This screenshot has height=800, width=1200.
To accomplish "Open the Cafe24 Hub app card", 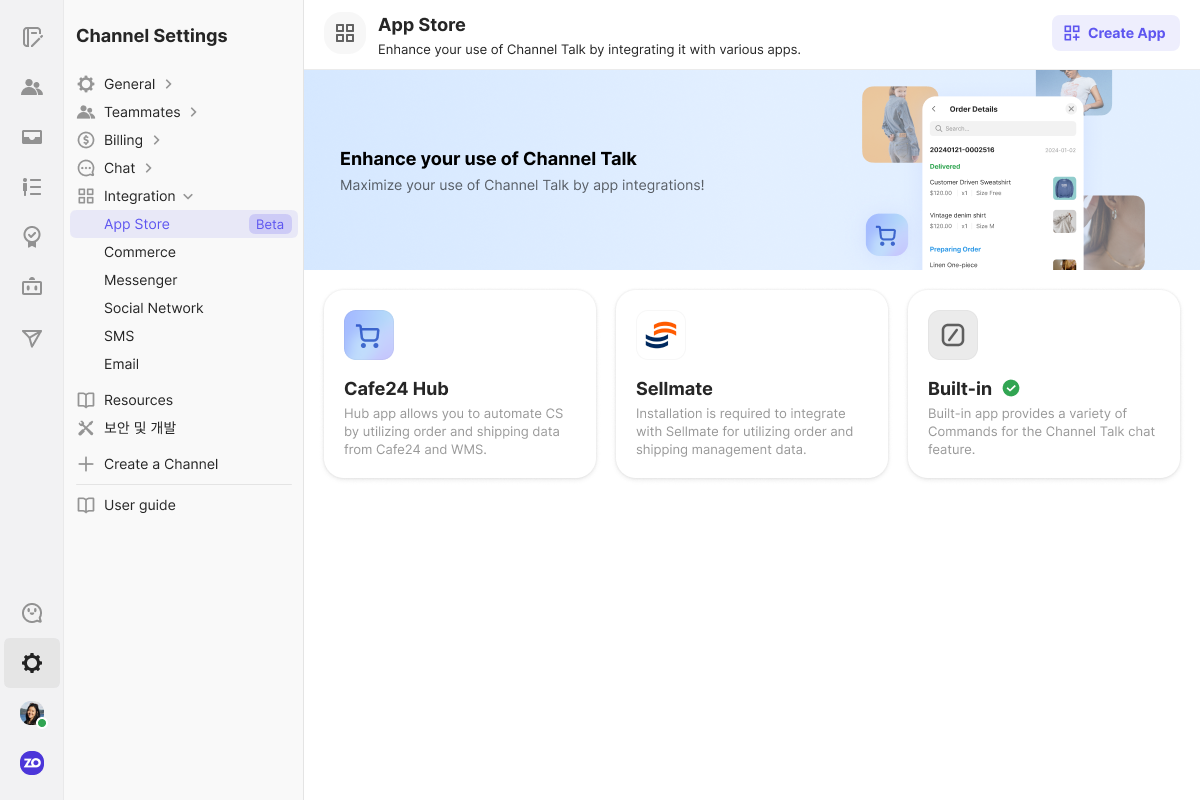I will [459, 383].
